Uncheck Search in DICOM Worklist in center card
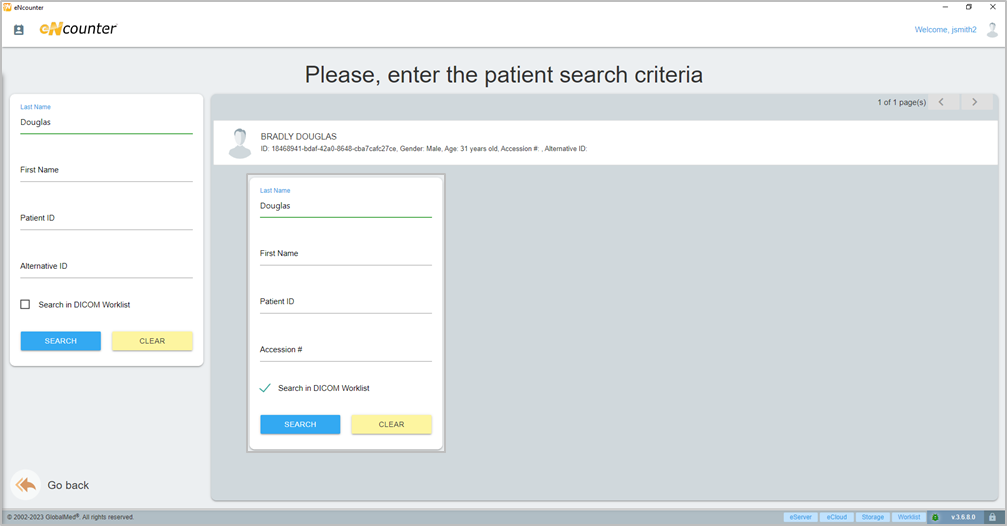The image size is (1007, 526). [x=265, y=388]
